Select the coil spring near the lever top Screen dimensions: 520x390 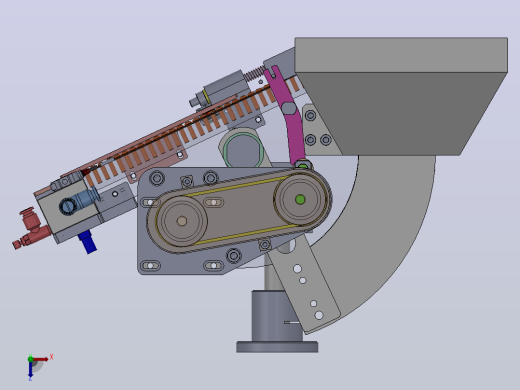255,74
